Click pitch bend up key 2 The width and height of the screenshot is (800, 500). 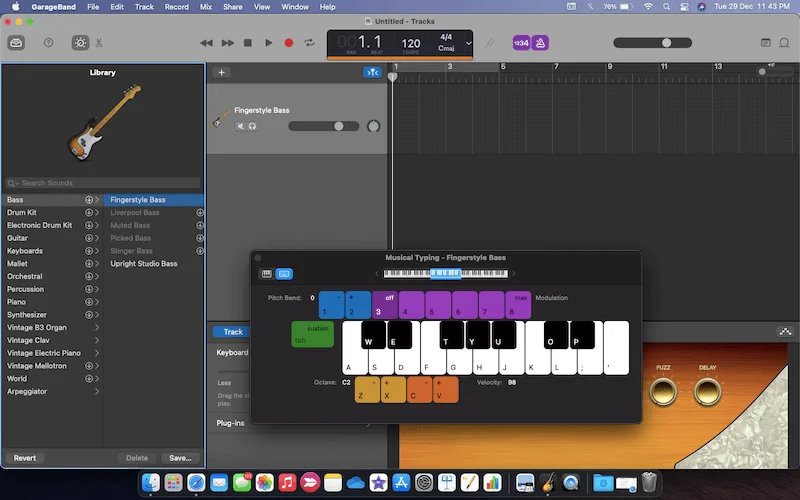(x=358, y=305)
